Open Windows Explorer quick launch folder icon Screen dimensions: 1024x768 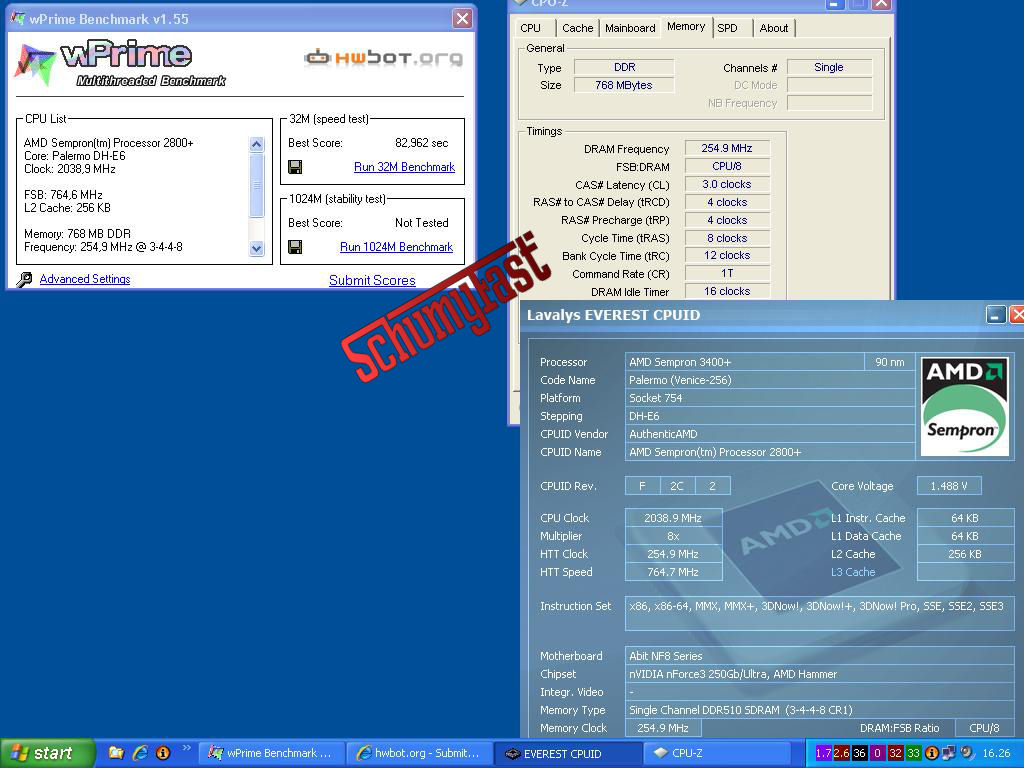pyautogui.click(x=116, y=753)
